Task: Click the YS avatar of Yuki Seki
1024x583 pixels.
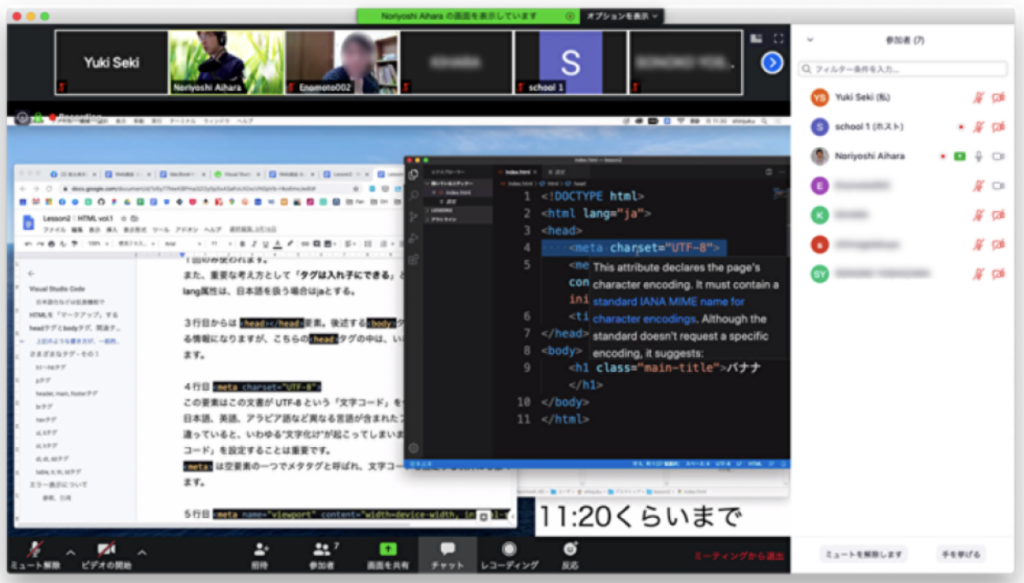Action: (820, 97)
